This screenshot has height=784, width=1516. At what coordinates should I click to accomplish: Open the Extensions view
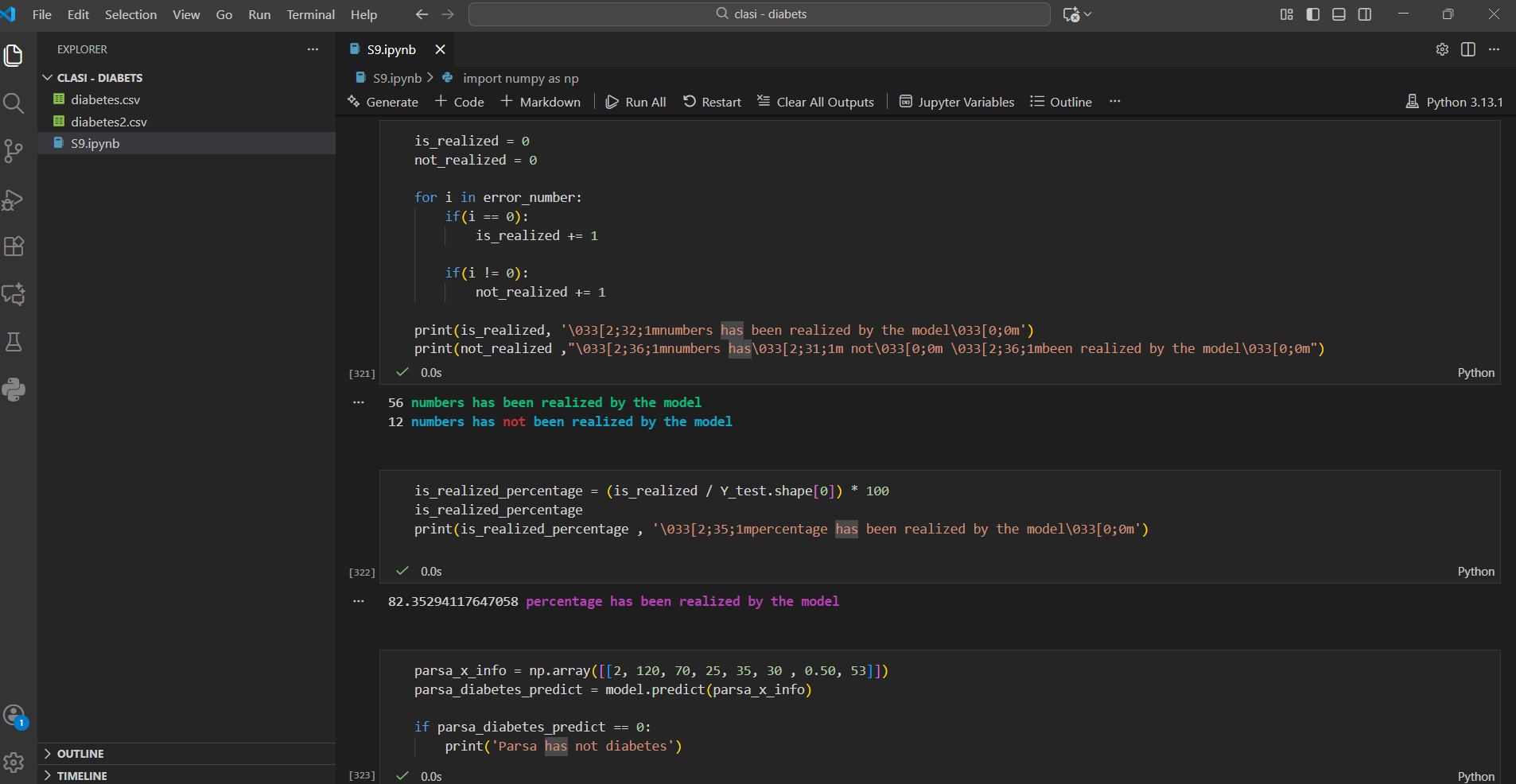coord(14,246)
